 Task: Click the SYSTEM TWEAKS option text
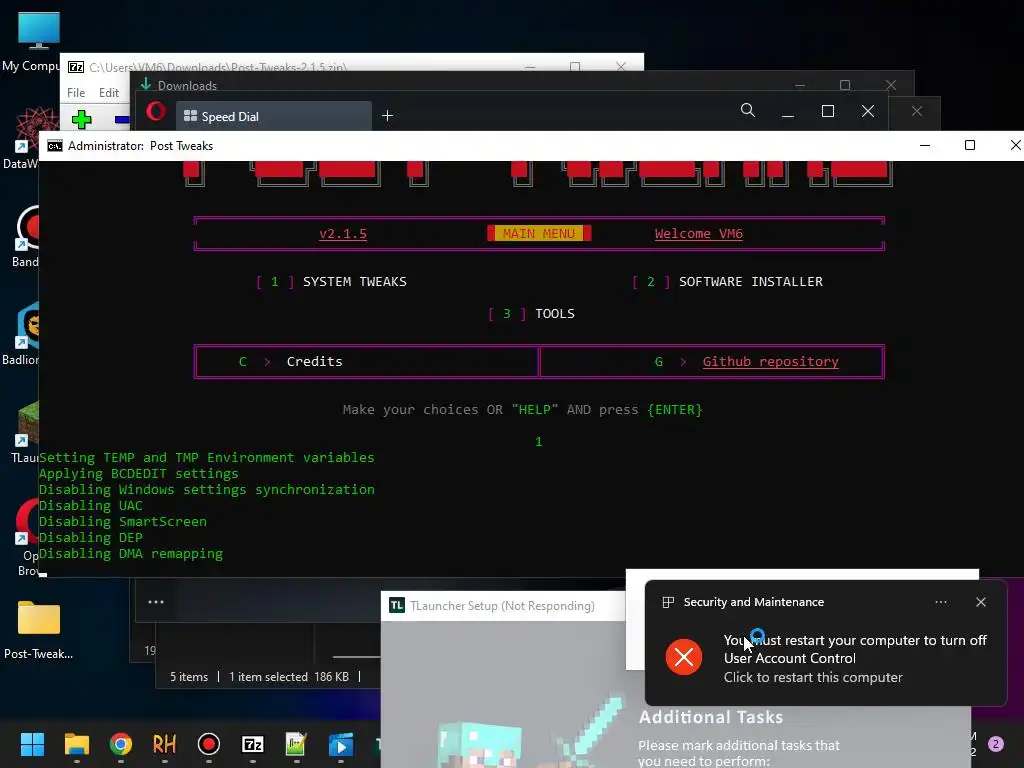click(355, 281)
